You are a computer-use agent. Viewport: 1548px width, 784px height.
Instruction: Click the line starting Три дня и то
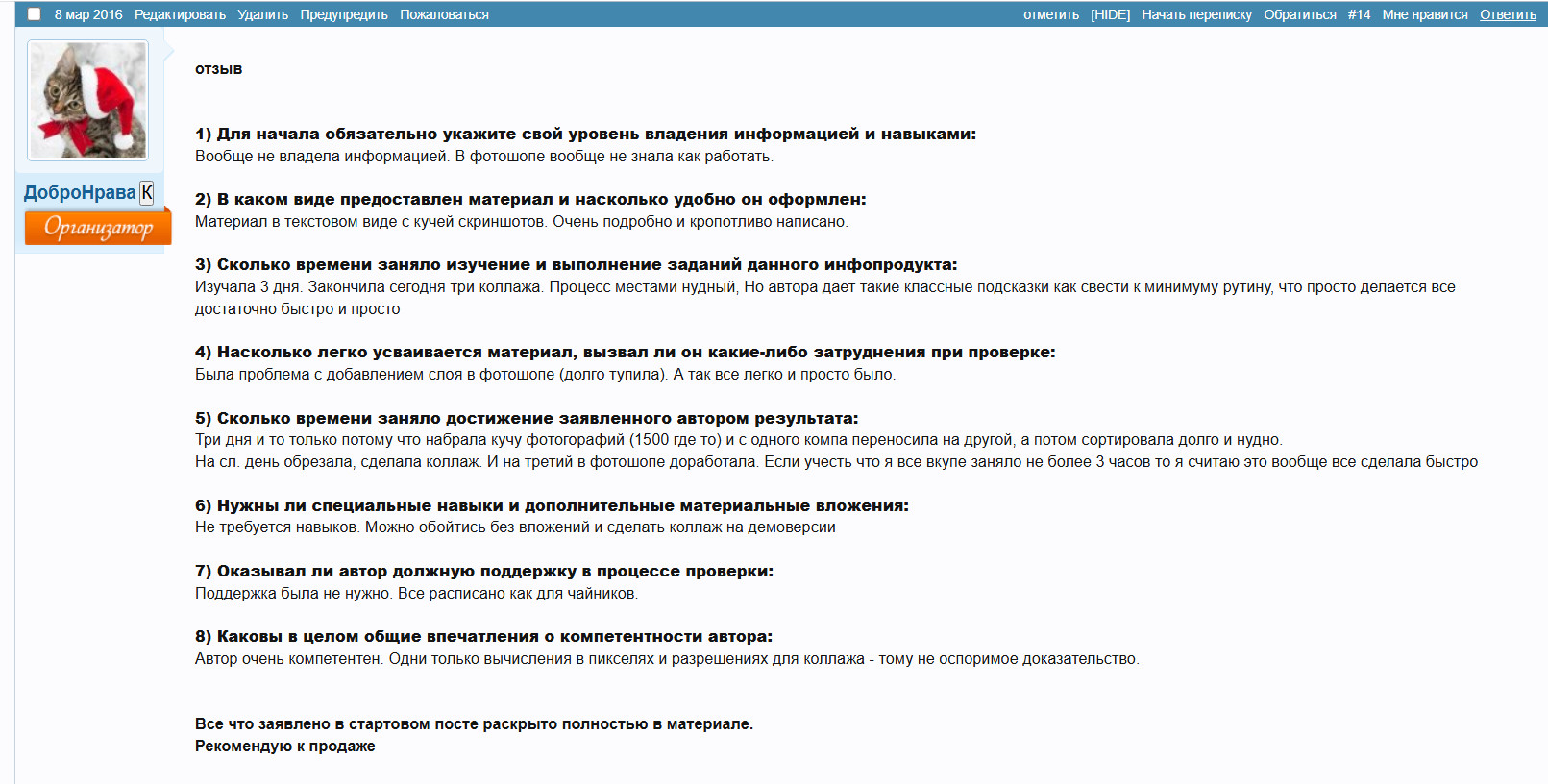[739, 440]
